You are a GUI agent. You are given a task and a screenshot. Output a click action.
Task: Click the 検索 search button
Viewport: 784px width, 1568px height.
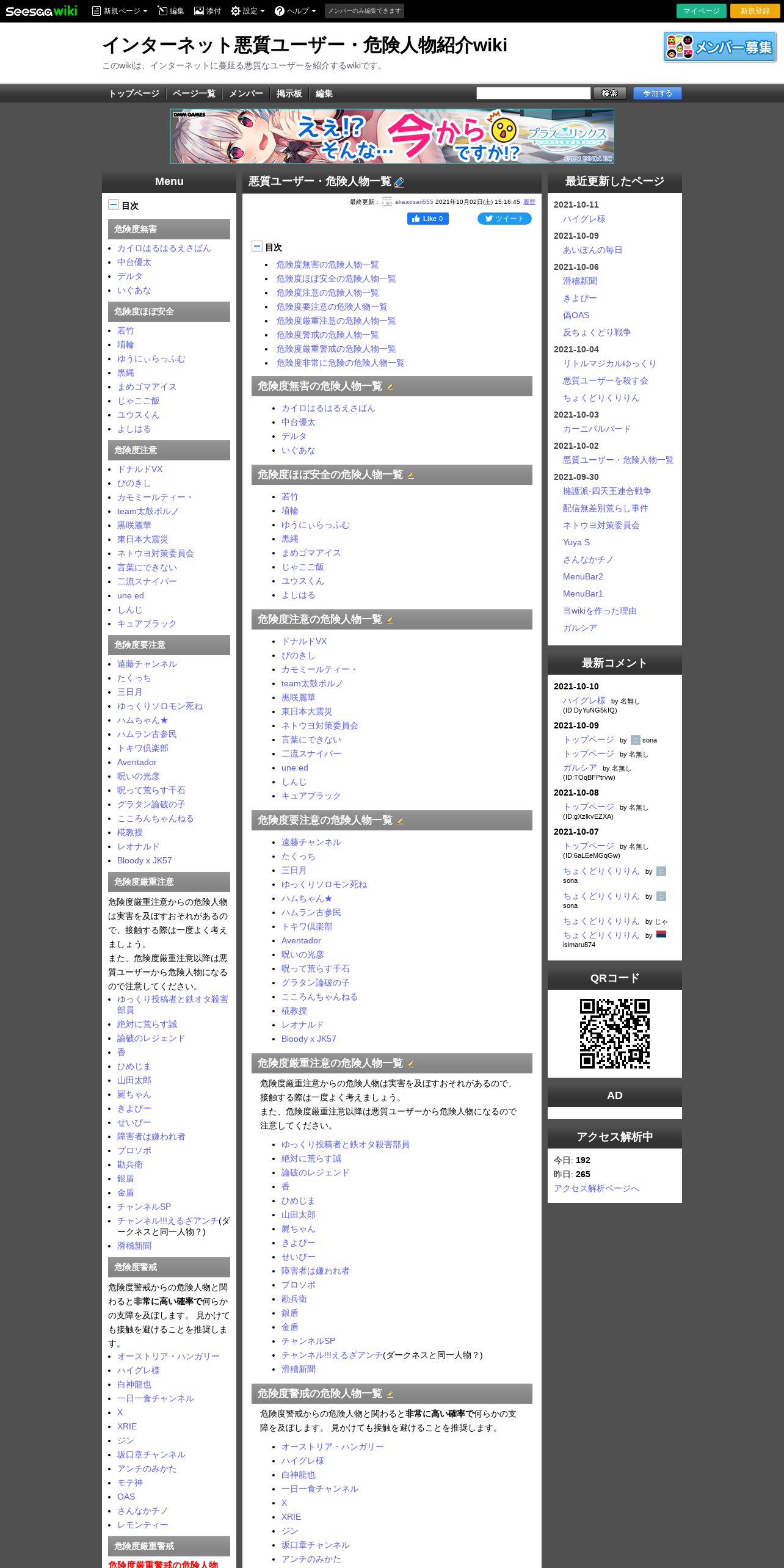[610, 93]
